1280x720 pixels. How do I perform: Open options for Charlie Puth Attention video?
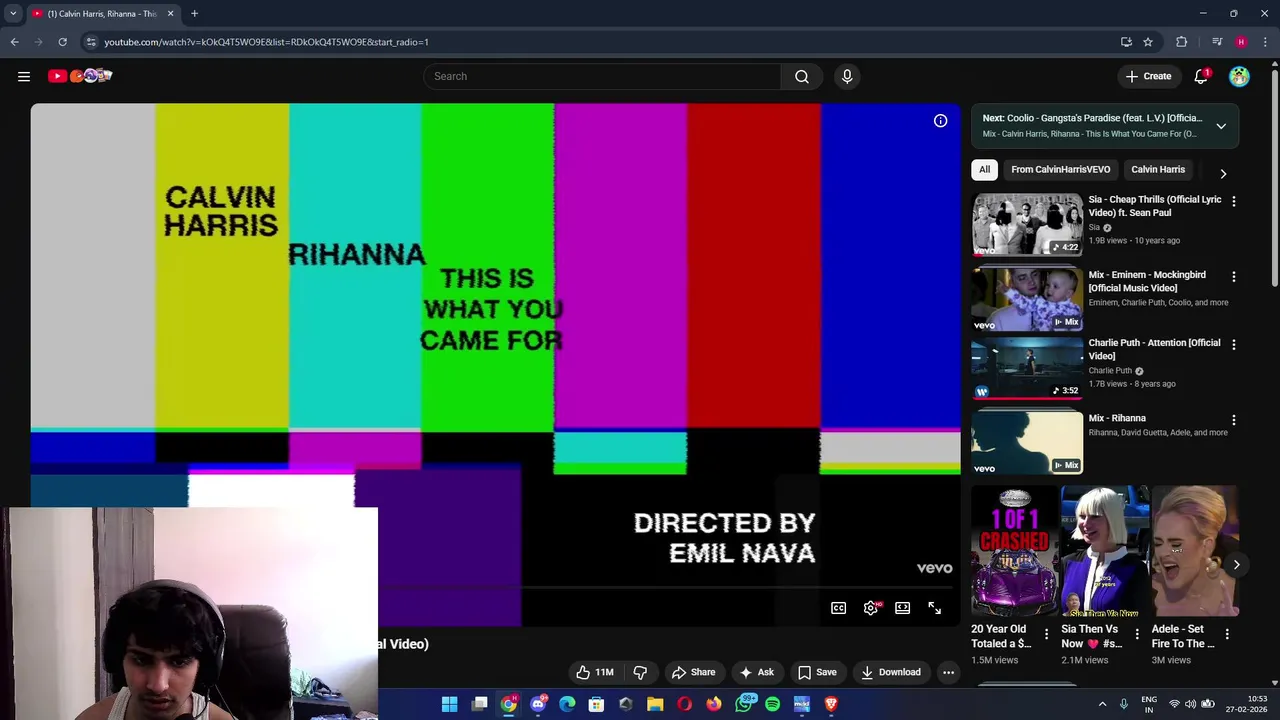point(1233,344)
